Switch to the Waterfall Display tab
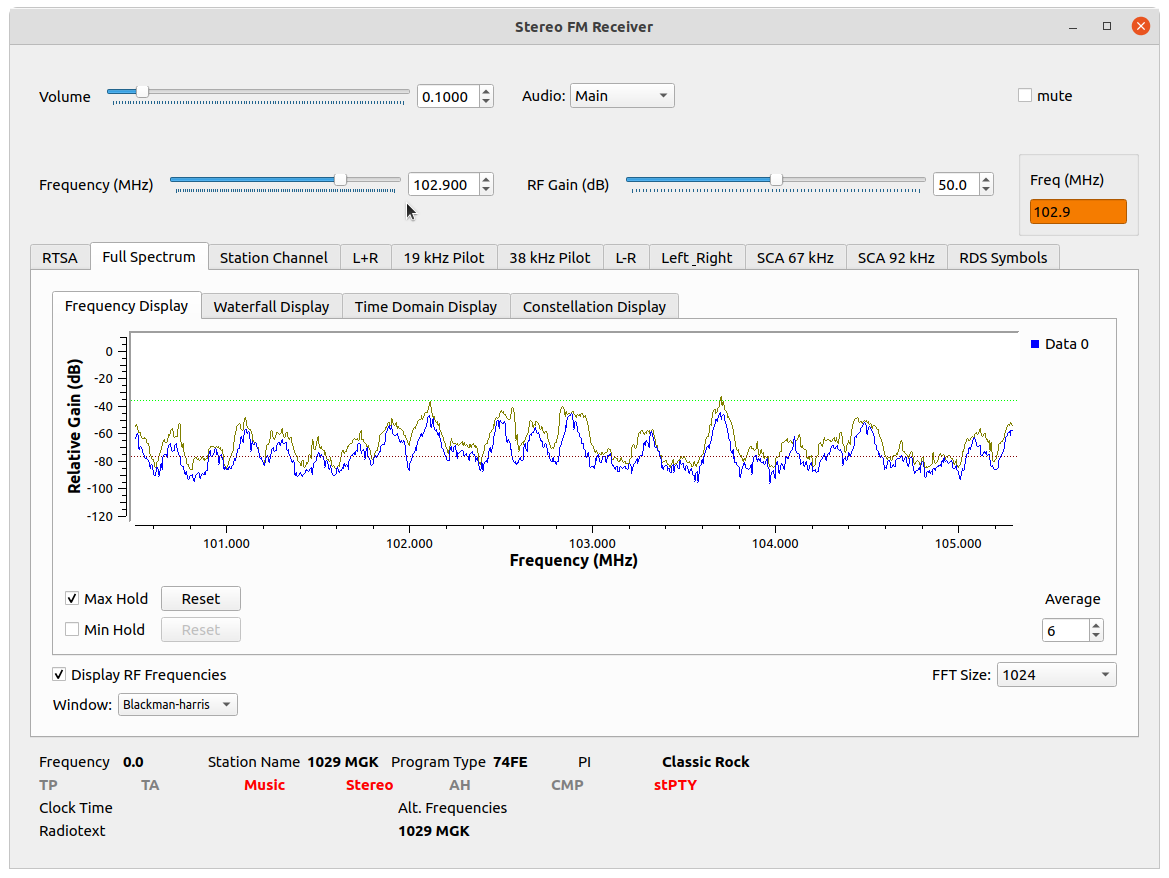Screen dimensions: 1169x878 coord(271,307)
